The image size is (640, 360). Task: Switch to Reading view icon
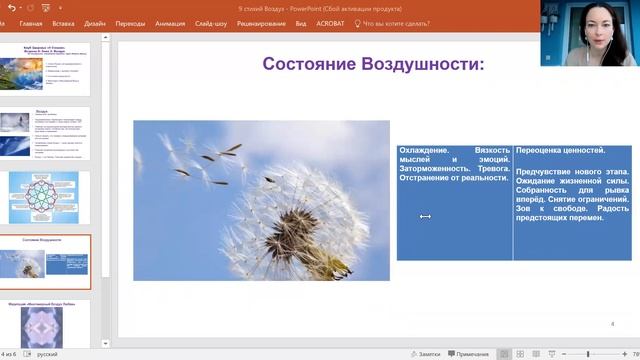pos(536,354)
